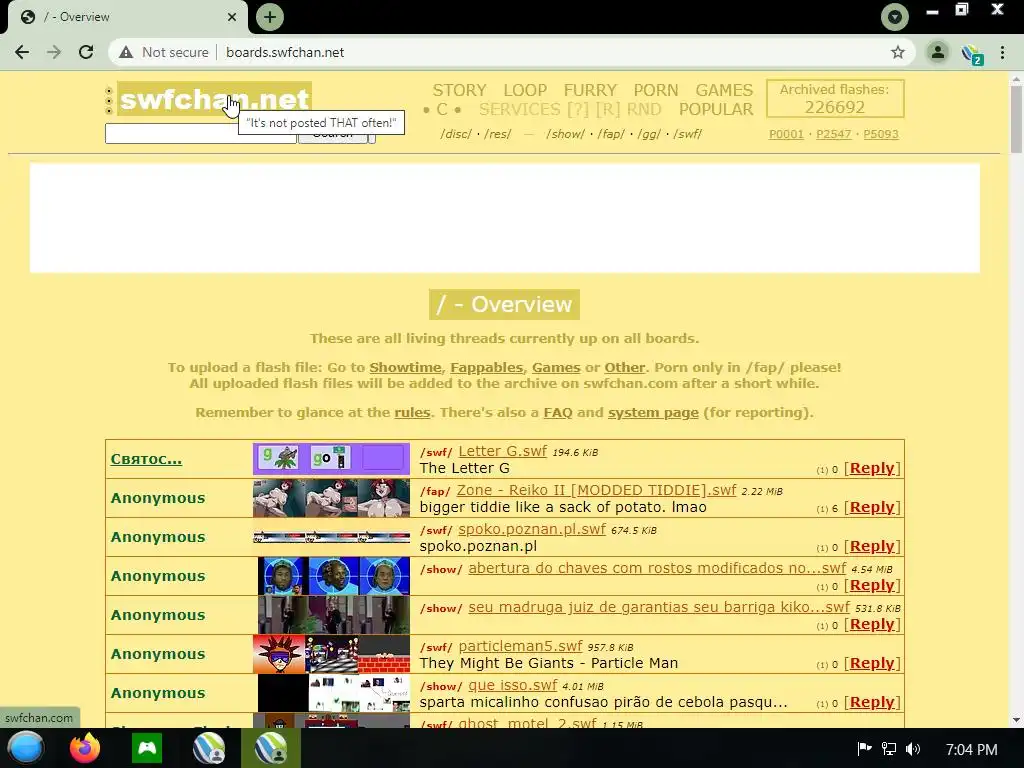
Task: Click the Letter G thread thumbnail
Action: 331,458
